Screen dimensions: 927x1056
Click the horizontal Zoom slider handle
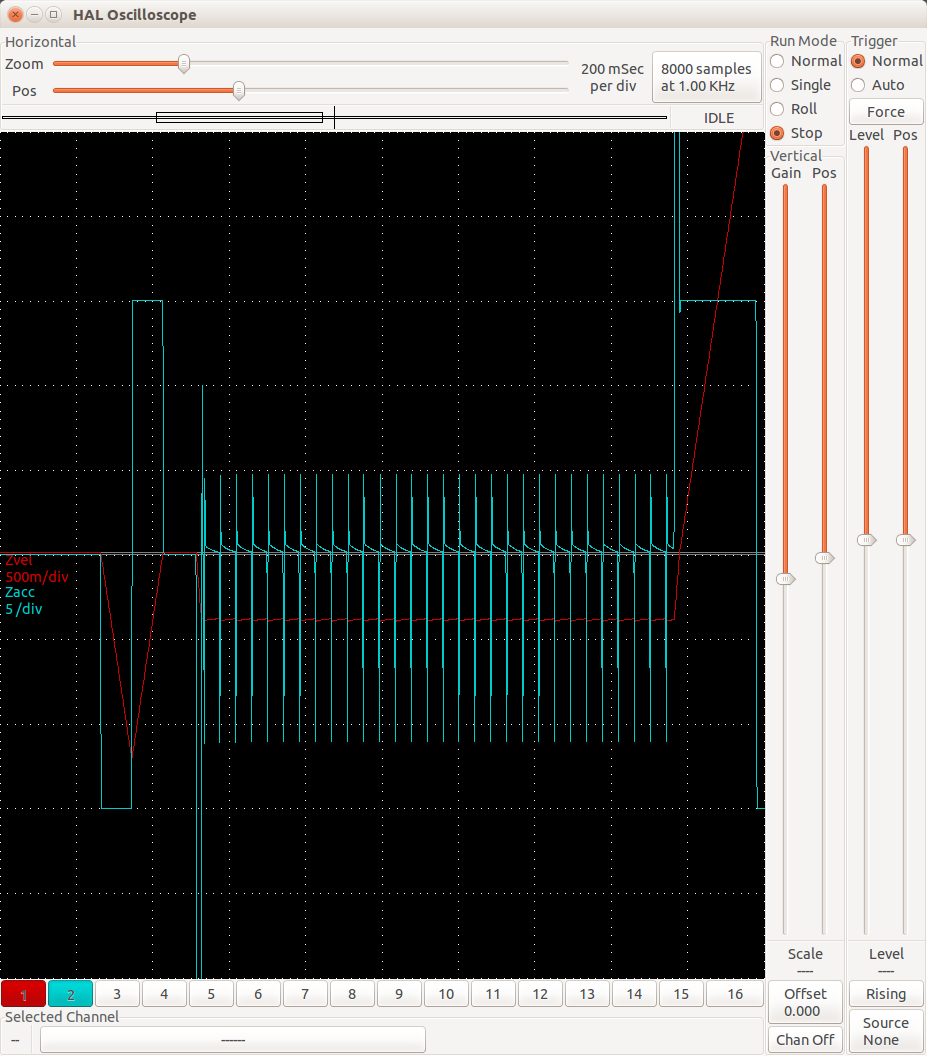click(x=184, y=64)
